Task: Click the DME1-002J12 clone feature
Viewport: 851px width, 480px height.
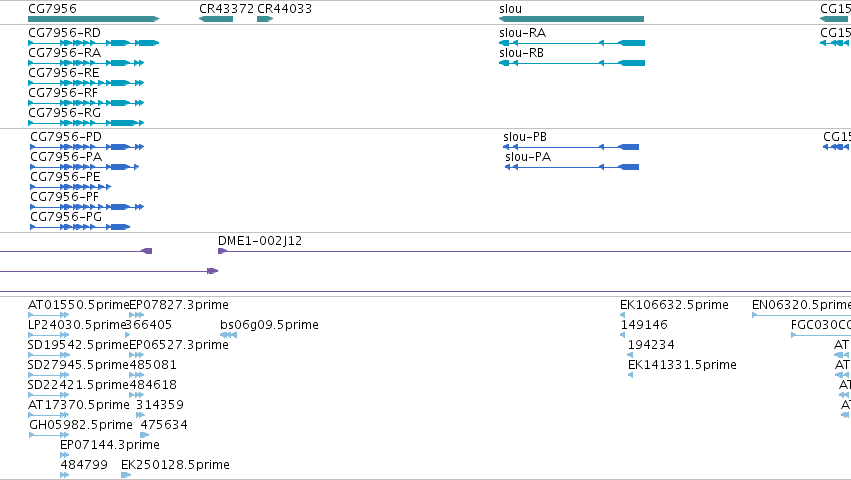Action: tap(222, 251)
